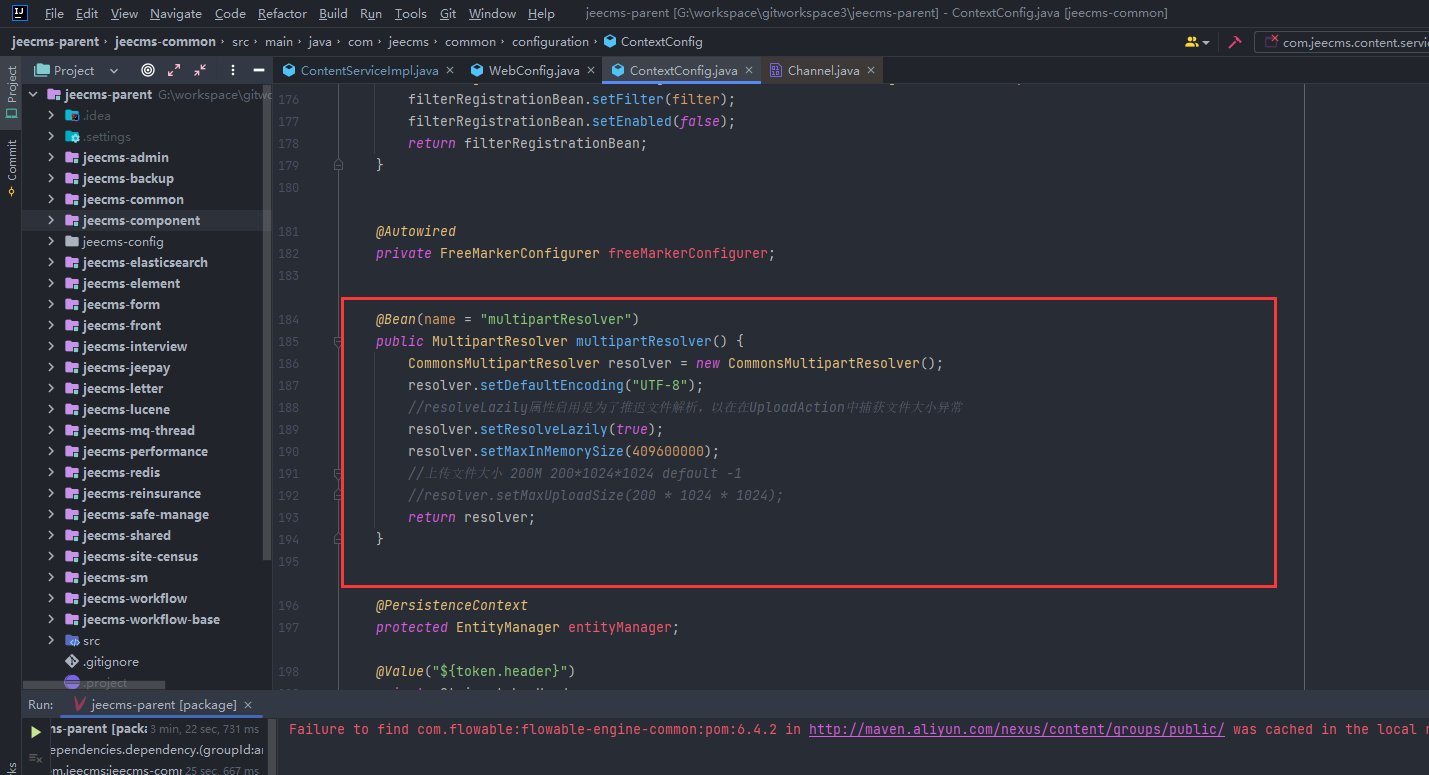Click the green Rerun play icon
1429x775 pixels.
[x=36, y=732]
